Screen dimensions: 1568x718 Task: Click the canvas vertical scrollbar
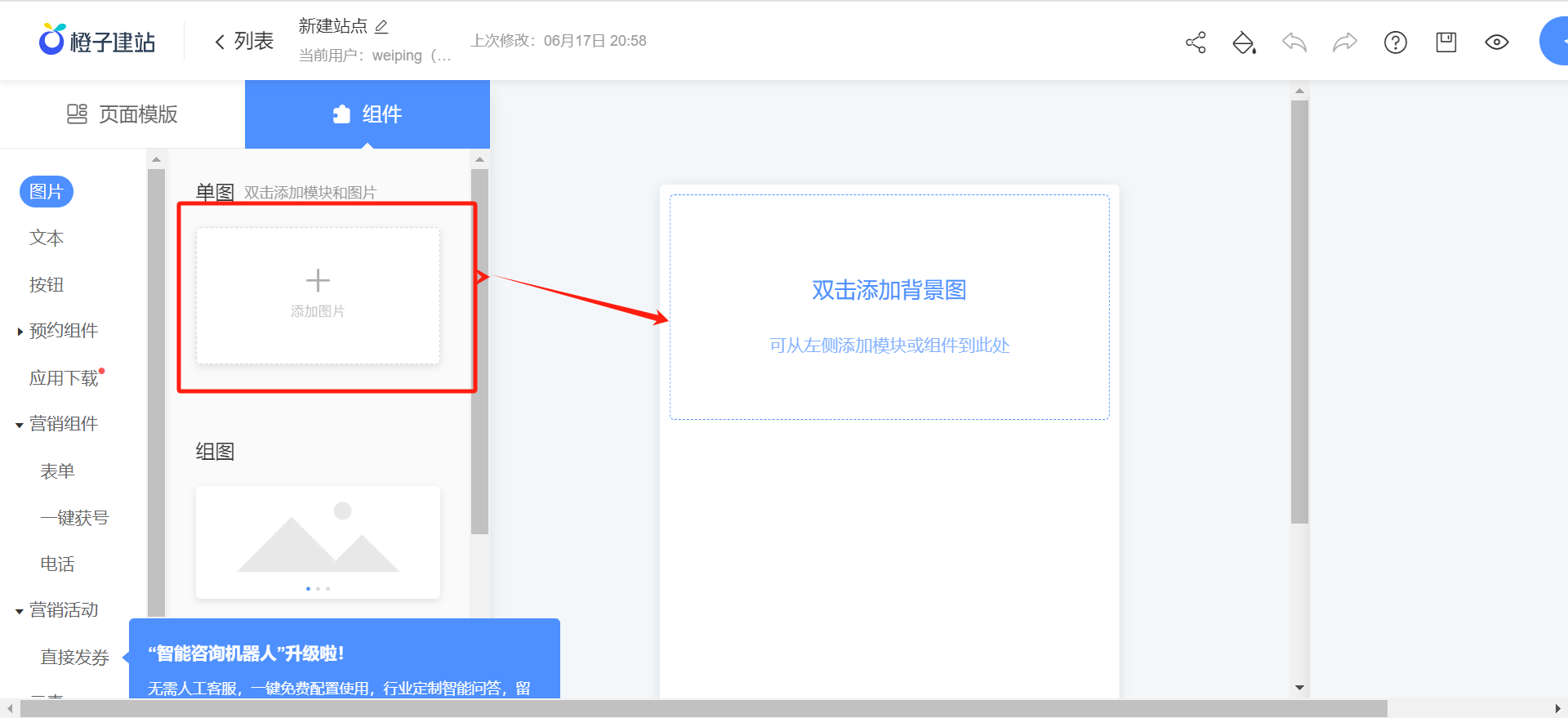(1299, 310)
